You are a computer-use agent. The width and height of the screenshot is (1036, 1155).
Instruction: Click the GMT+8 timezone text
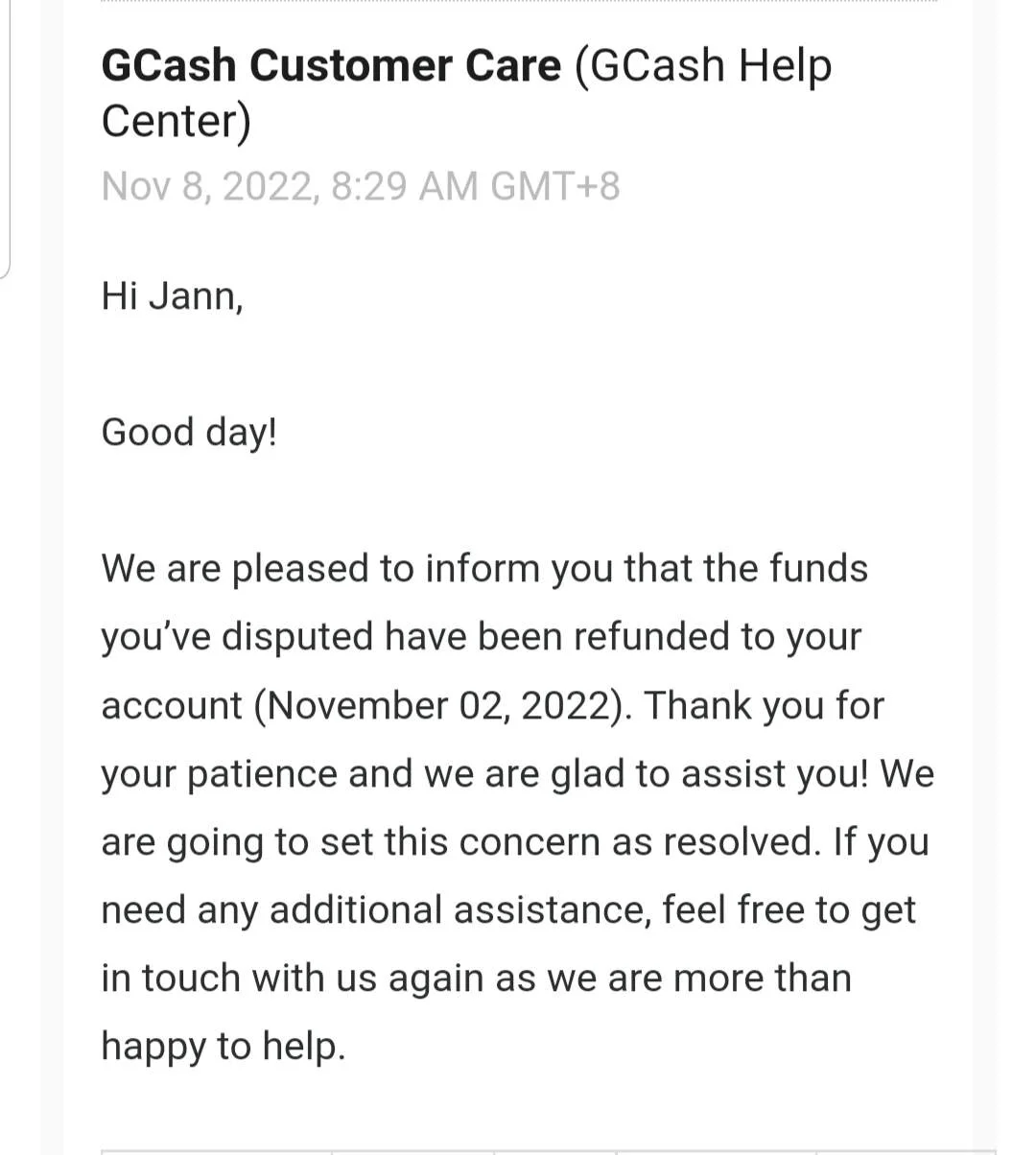(555, 186)
